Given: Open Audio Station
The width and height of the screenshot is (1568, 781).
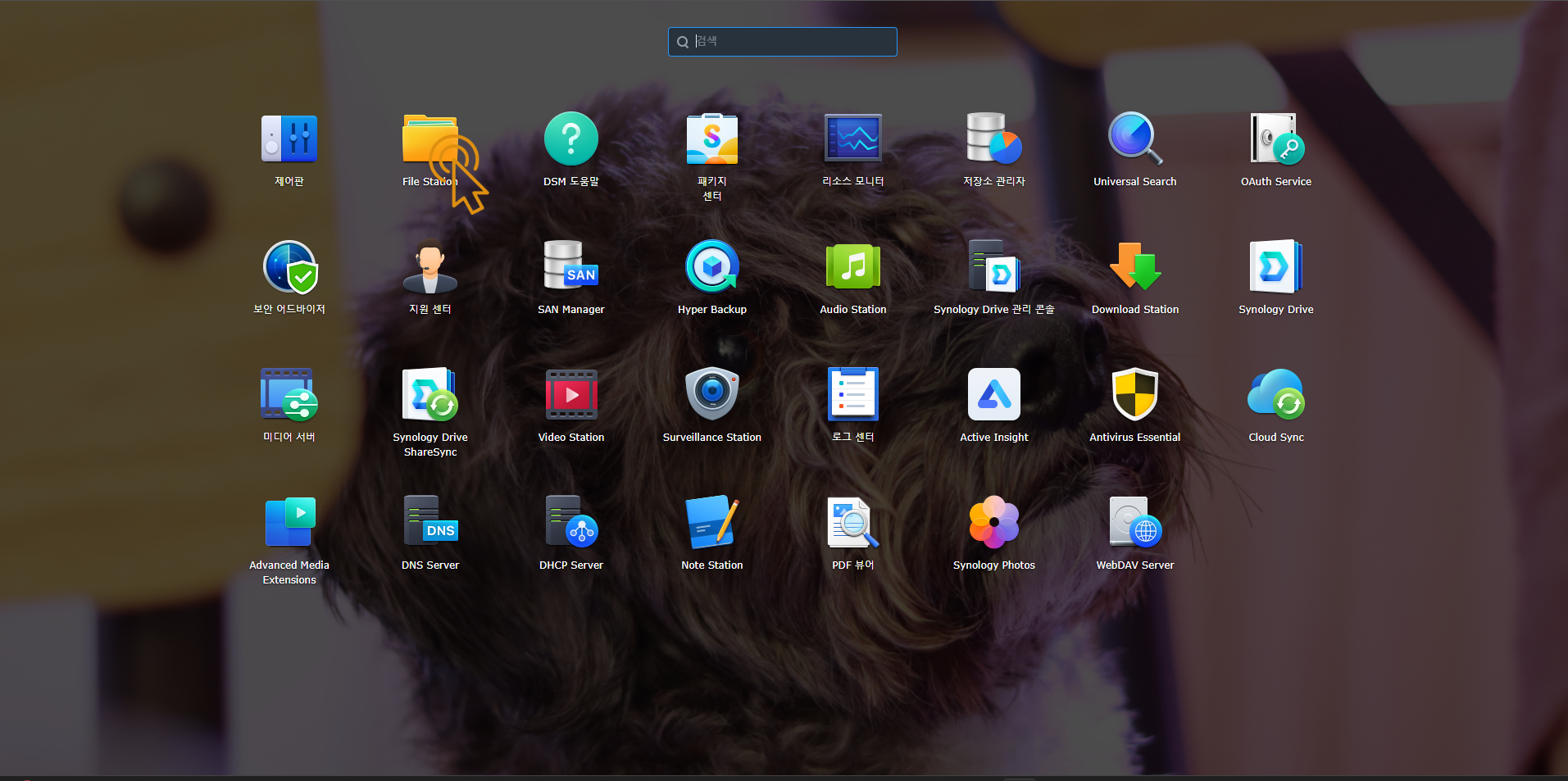Looking at the screenshot, I should pos(853,266).
